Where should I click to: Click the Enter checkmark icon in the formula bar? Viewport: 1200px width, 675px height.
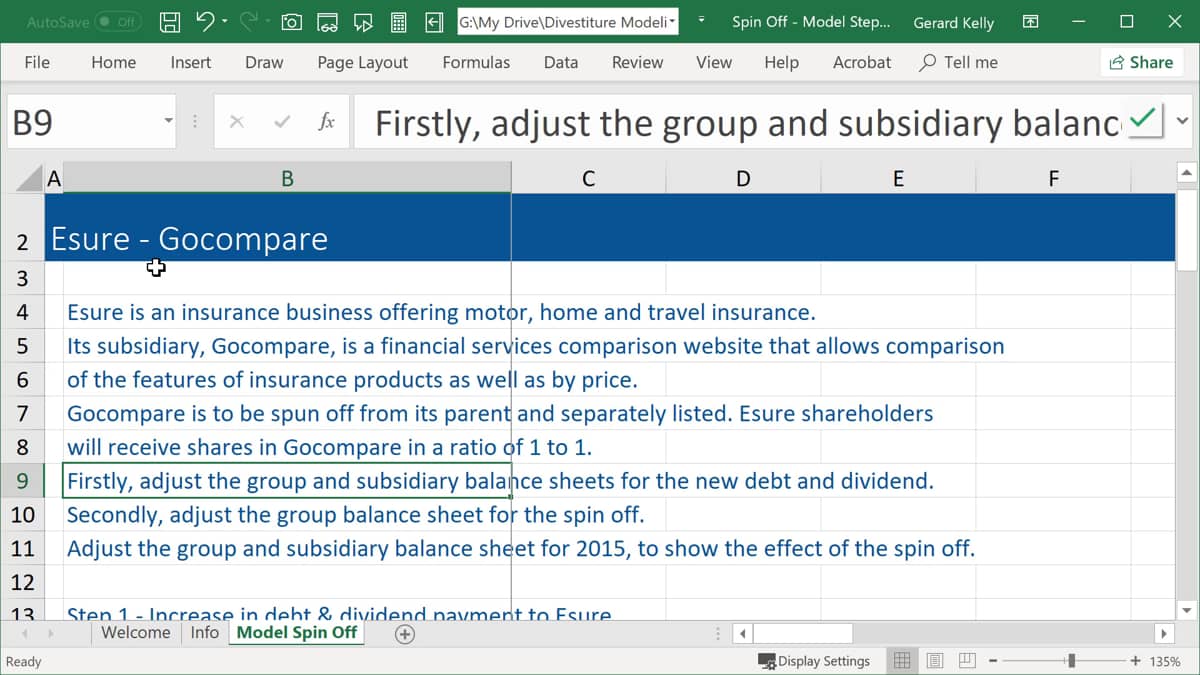coord(282,122)
